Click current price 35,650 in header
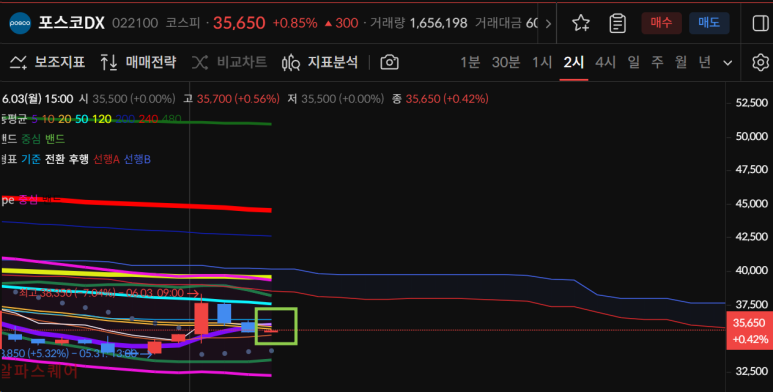 point(239,23)
